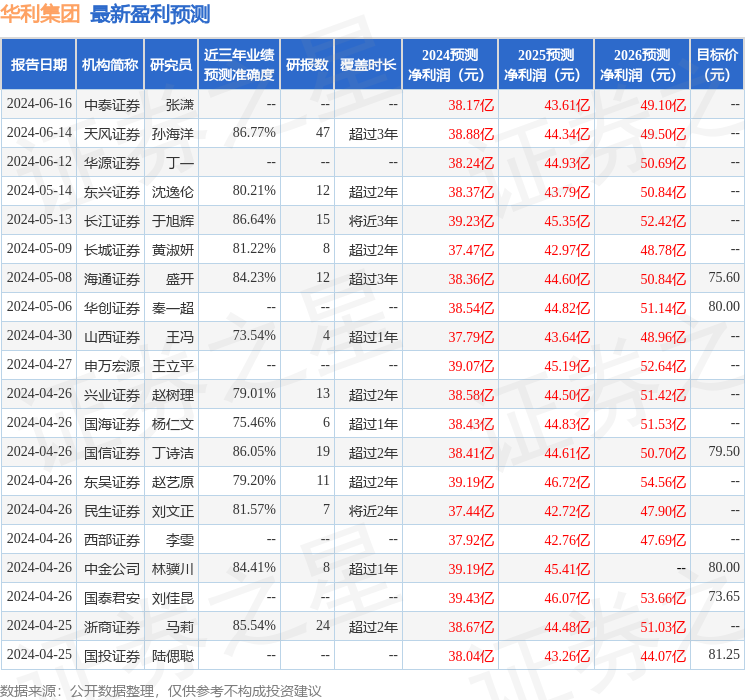Click the 中金公司 institution cell
745x700 pixels.
pyautogui.click(x=112, y=569)
